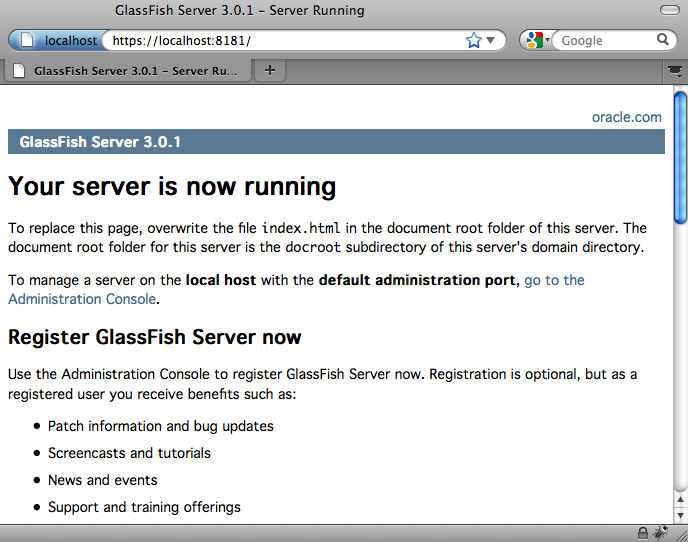This screenshot has height=542, width=688.
Task: Open the URL history dropdown arrow
Action: pos(492,41)
